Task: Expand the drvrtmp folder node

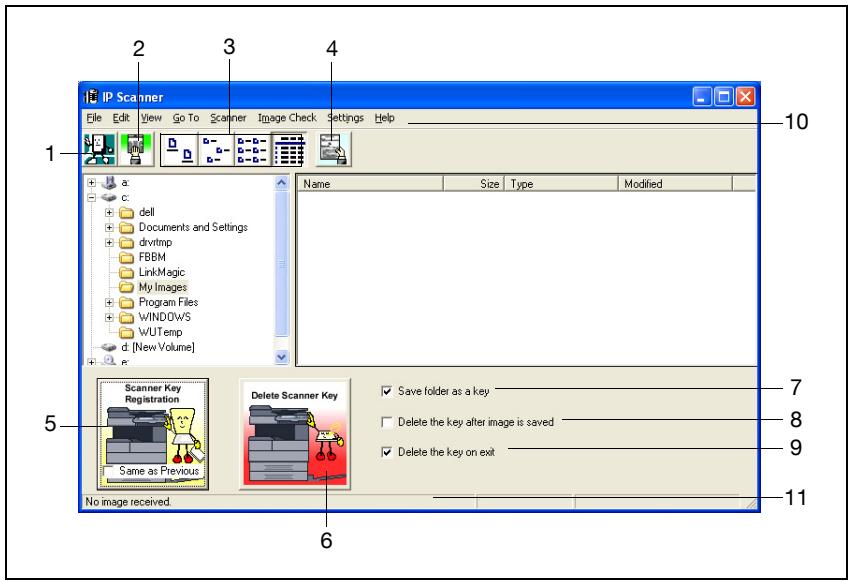Action: (x=109, y=242)
